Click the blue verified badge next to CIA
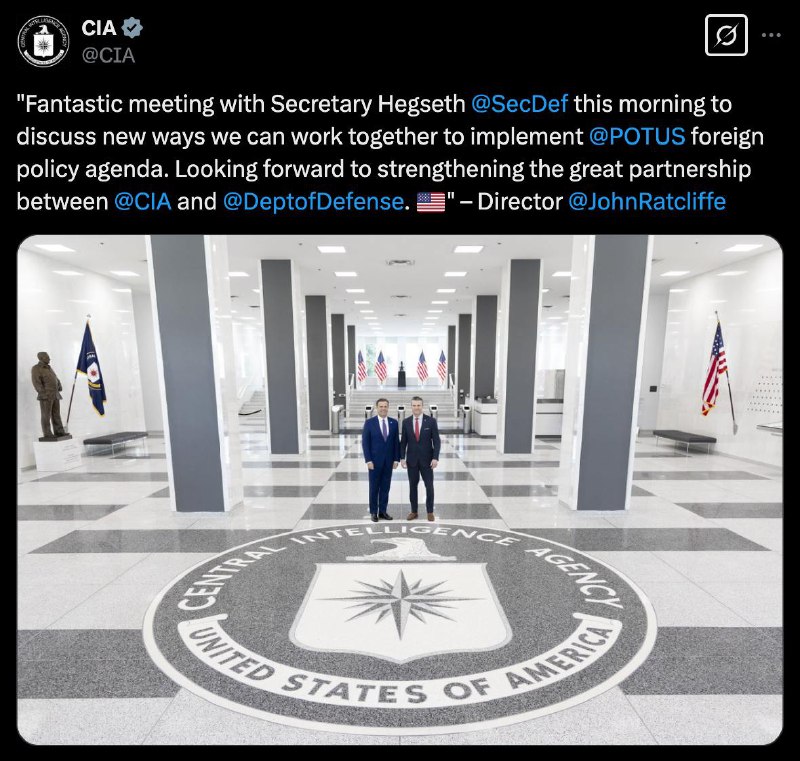800x761 pixels. pyautogui.click(x=134, y=28)
